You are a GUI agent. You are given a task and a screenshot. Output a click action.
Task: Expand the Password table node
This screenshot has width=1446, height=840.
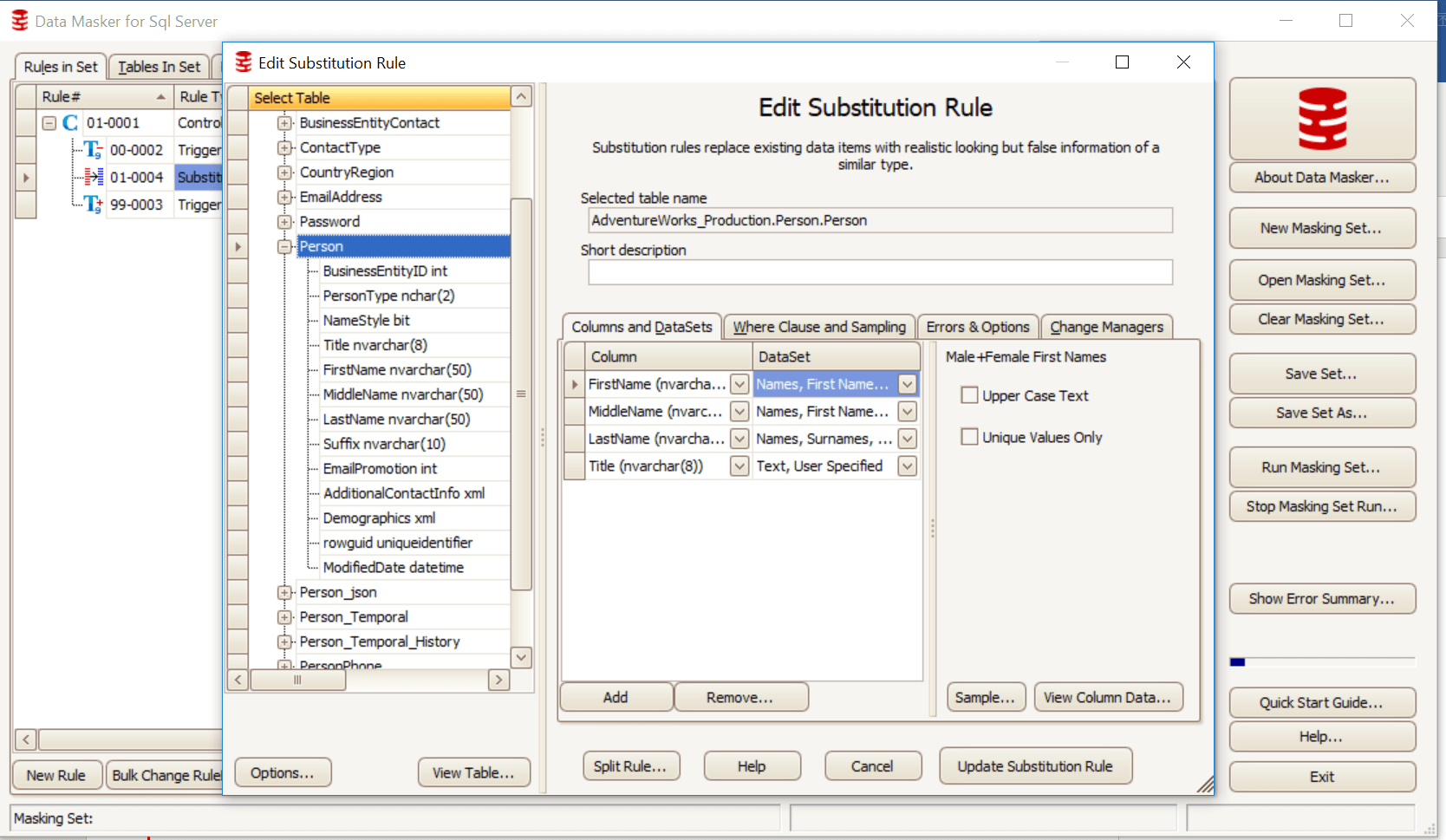point(284,222)
